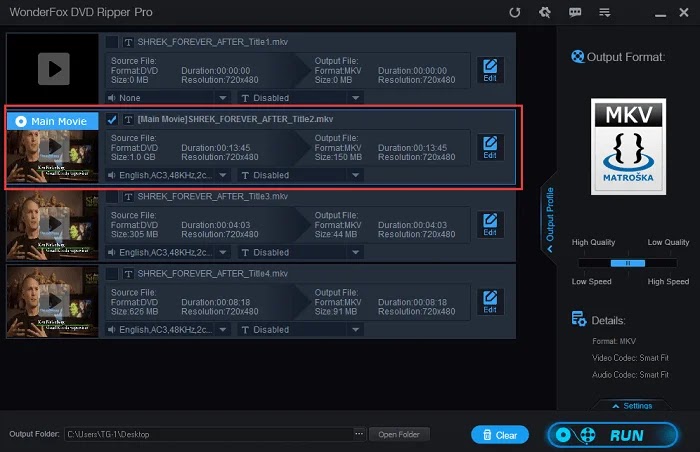Open the subtitle Disabled dropdown for Title1
Image resolution: width=700 pixels, height=452 pixels.
click(300, 98)
